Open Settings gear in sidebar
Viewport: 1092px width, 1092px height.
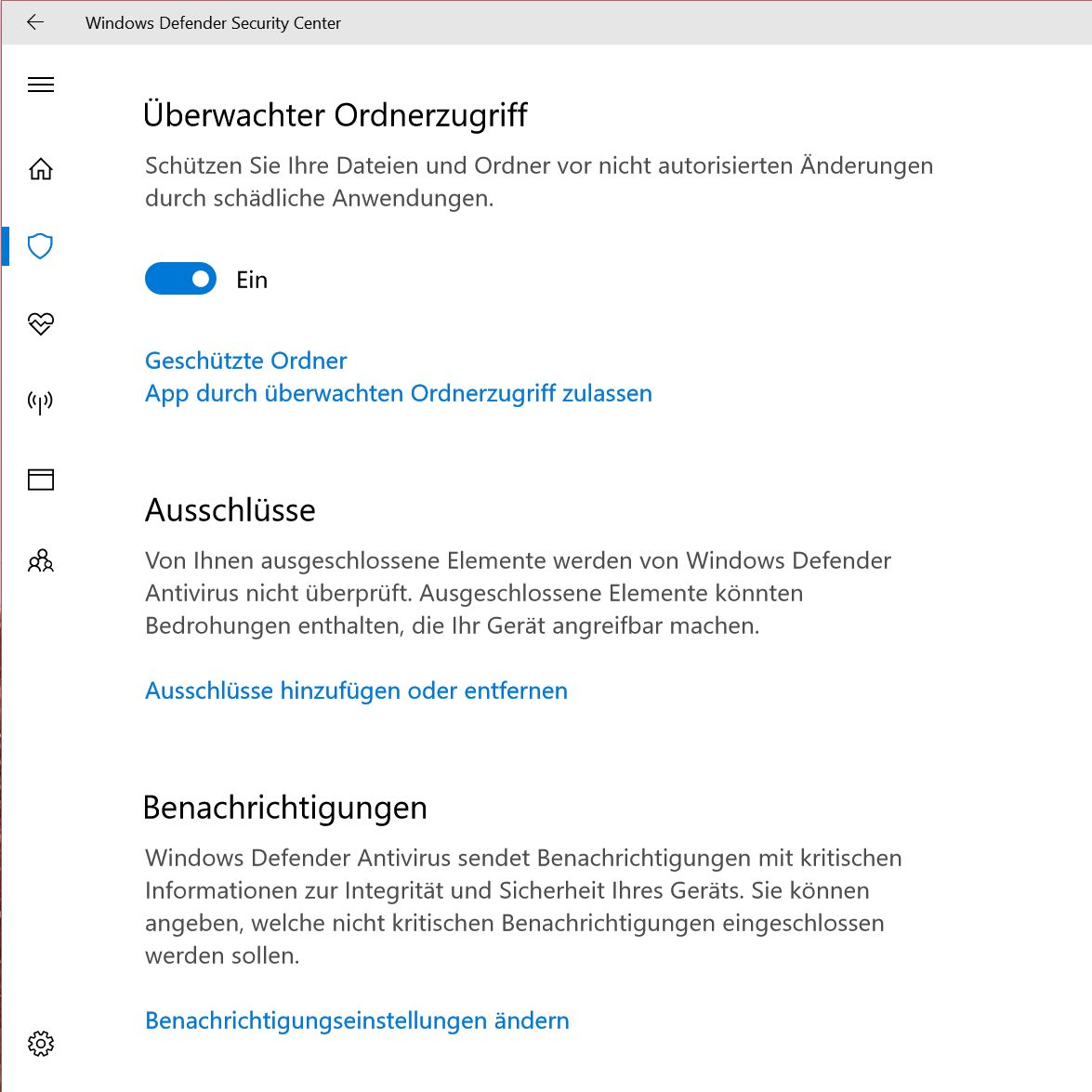point(40,1044)
